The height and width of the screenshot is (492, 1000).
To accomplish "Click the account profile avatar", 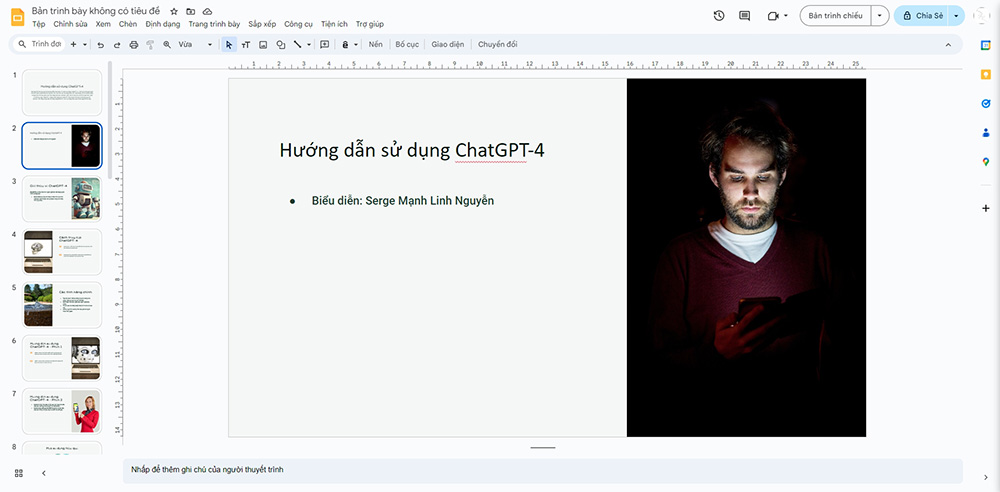I will (x=982, y=15).
